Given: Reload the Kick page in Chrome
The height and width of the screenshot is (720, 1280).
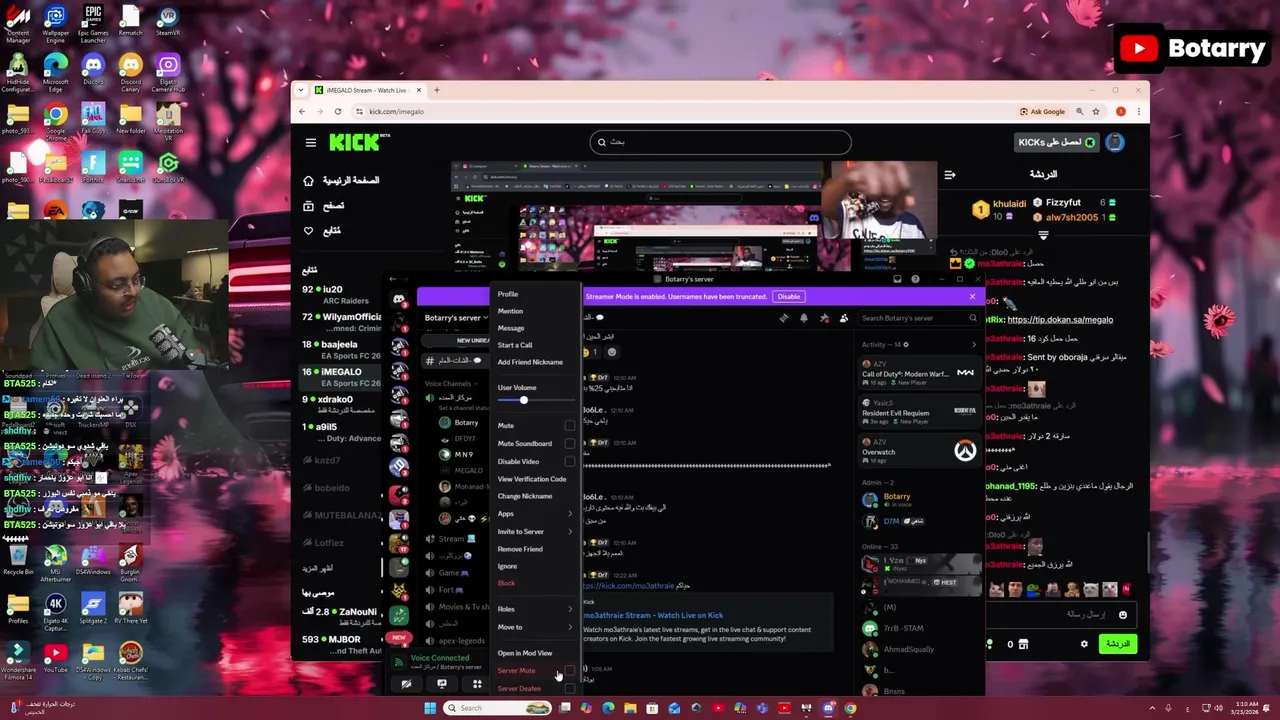Looking at the screenshot, I should coord(337,111).
